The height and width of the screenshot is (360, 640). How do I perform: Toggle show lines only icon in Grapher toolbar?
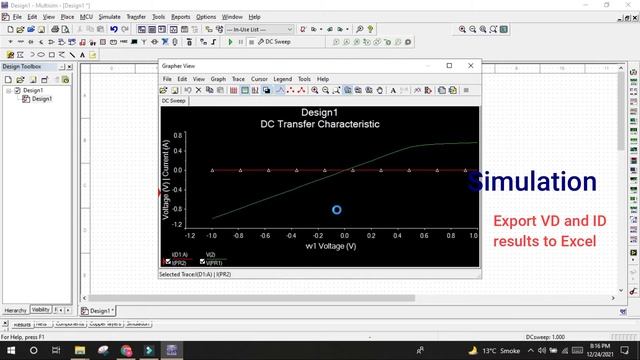[x=280, y=90]
